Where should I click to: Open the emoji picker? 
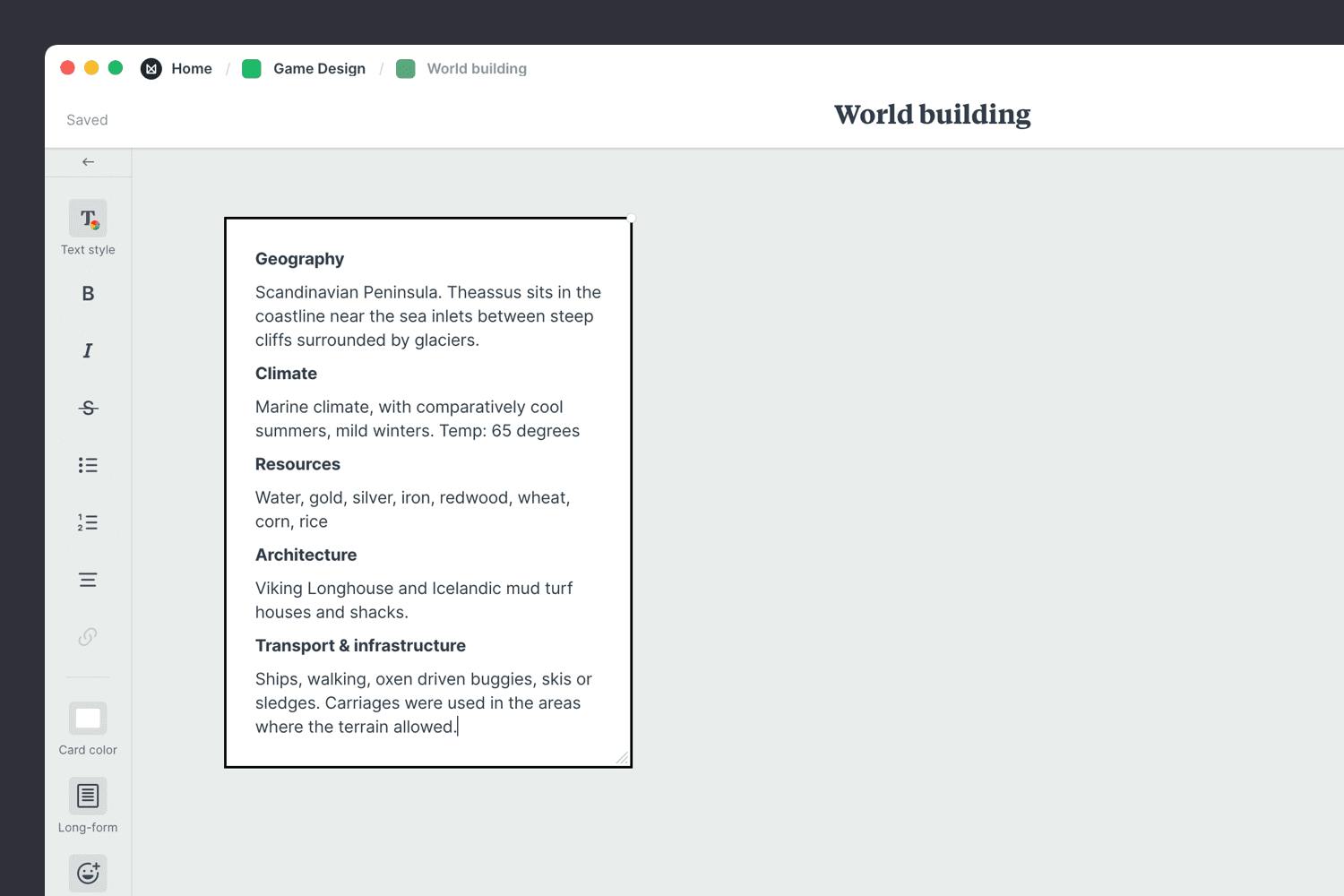(87, 873)
